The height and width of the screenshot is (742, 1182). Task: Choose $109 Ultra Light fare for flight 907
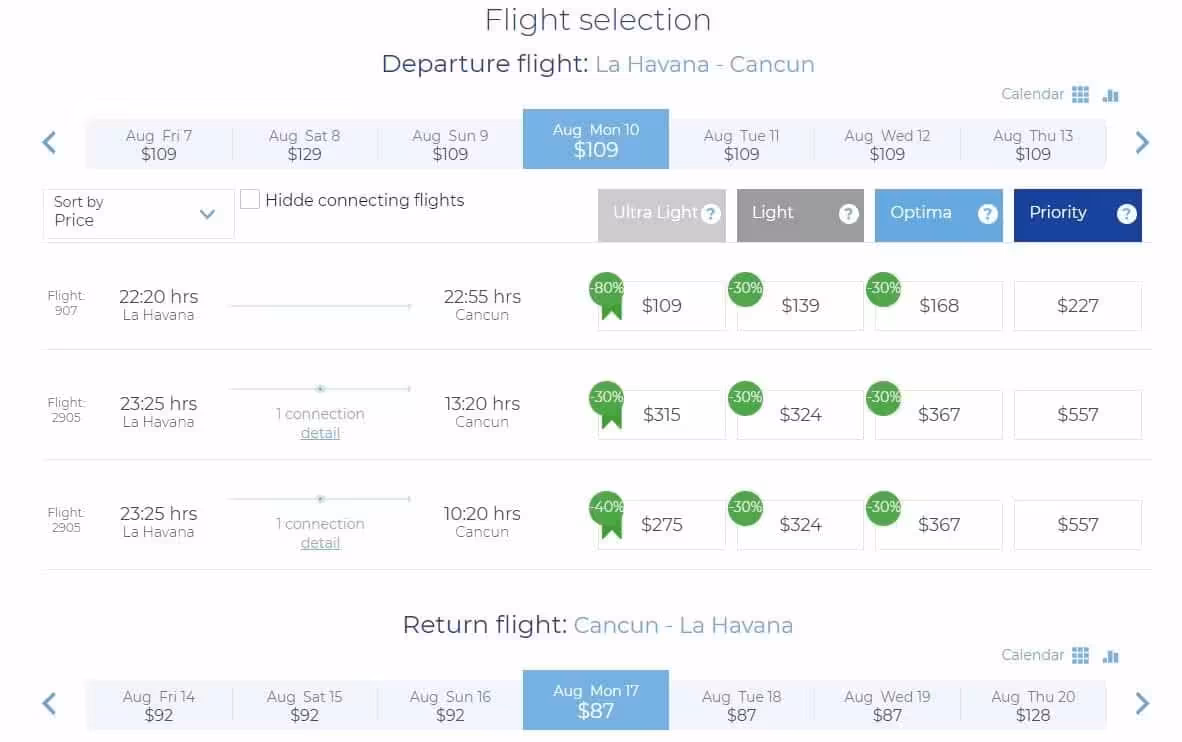point(661,305)
